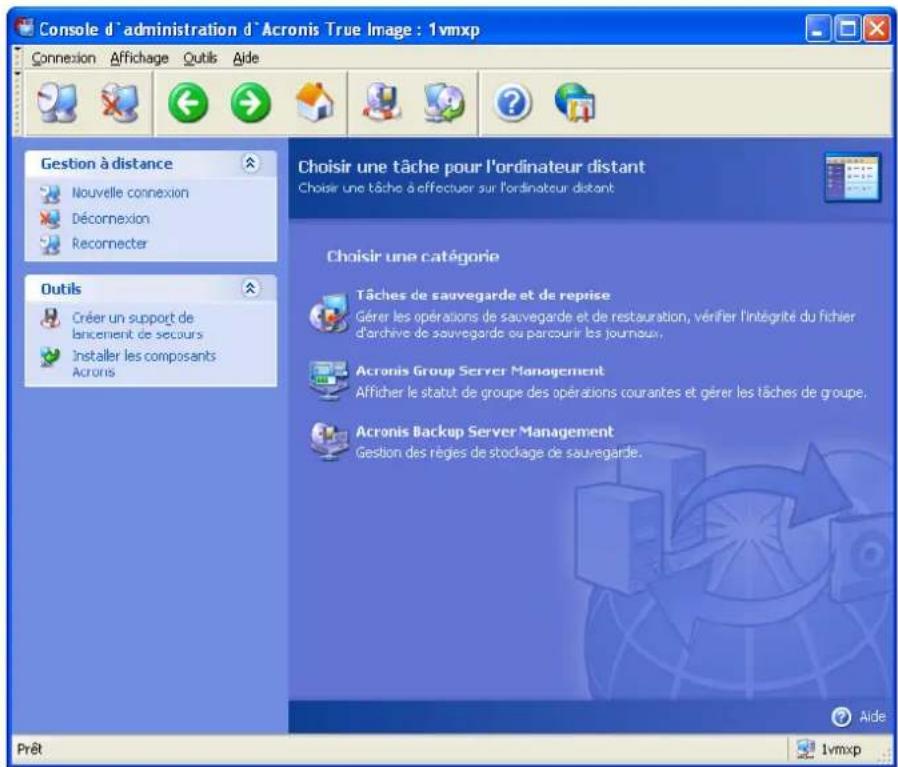Open Créer un support de lancement de secours
Image resolution: width=898 pixels, height=767 pixels.
click(137, 326)
